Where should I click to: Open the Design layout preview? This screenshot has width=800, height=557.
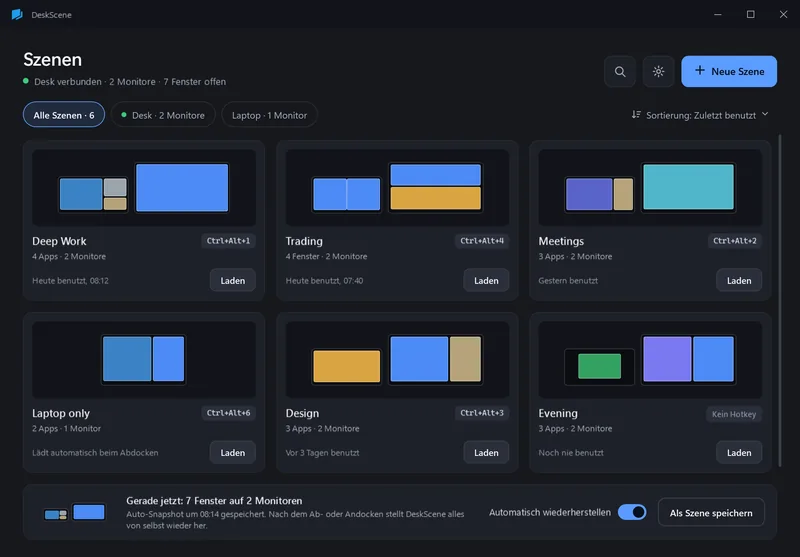pos(397,360)
